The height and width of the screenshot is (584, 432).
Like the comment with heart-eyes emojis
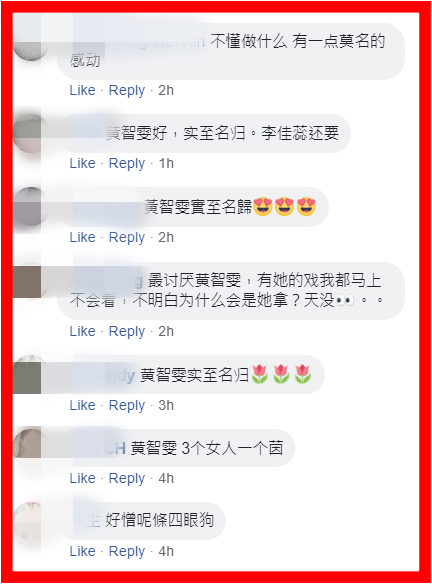(x=82, y=237)
